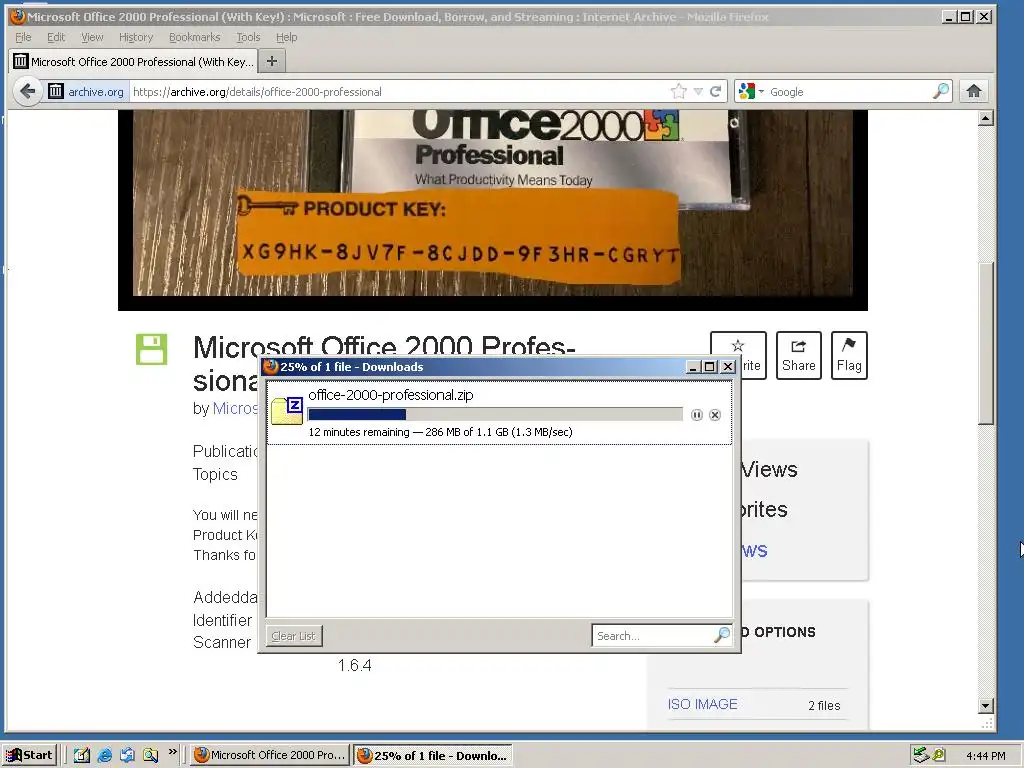Open the Bookmarks menu
The height and width of the screenshot is (768, 1024).
[x=195, y=37]
